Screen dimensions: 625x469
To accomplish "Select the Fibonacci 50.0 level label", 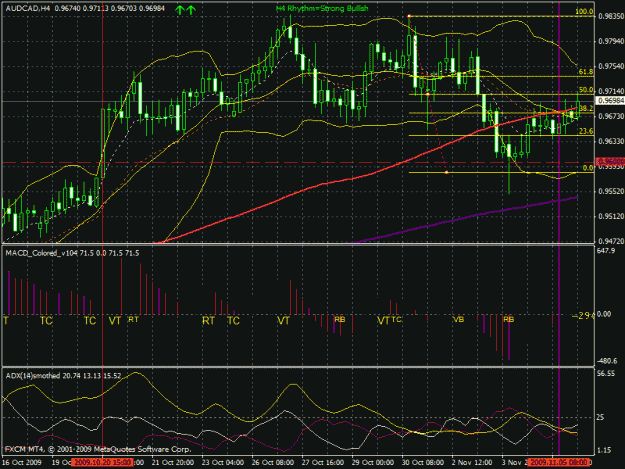I will tap(586, 90).
